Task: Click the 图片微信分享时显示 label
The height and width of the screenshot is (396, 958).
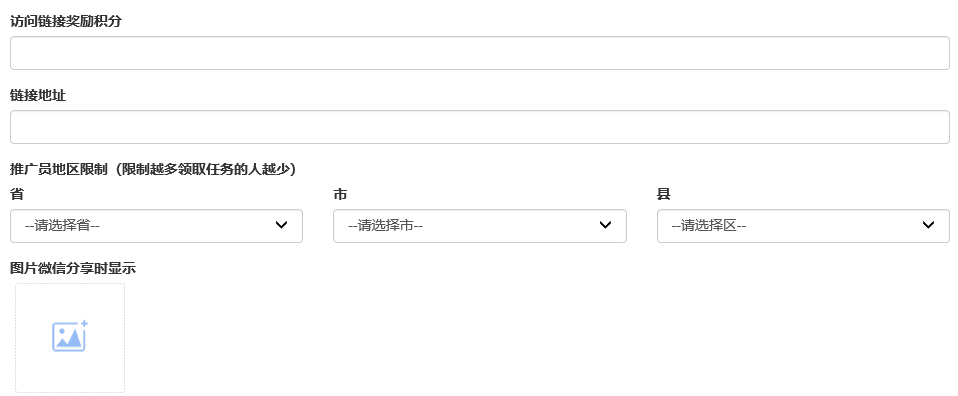Action: [73, 268]
